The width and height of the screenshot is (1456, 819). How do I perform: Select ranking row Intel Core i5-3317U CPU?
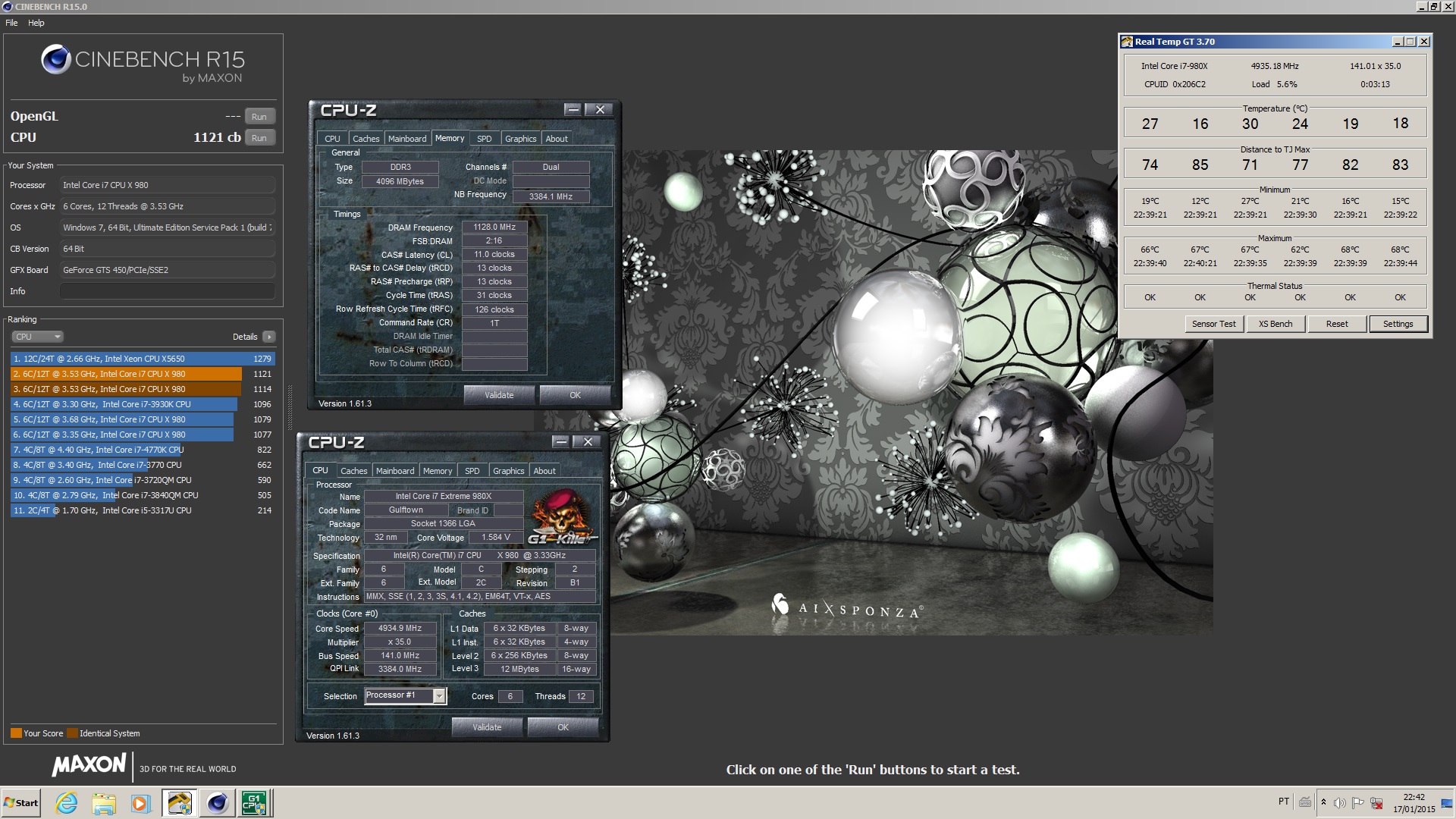click(x=143, y=510)
